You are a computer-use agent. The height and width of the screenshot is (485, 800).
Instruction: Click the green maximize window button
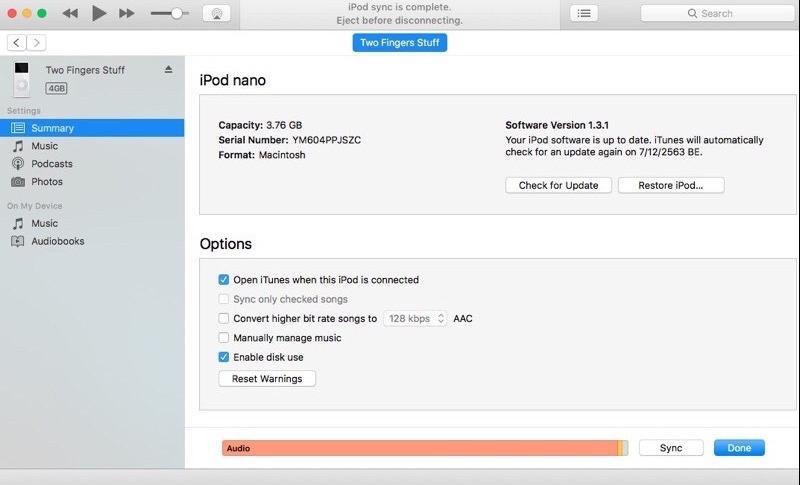coord(42,13)
